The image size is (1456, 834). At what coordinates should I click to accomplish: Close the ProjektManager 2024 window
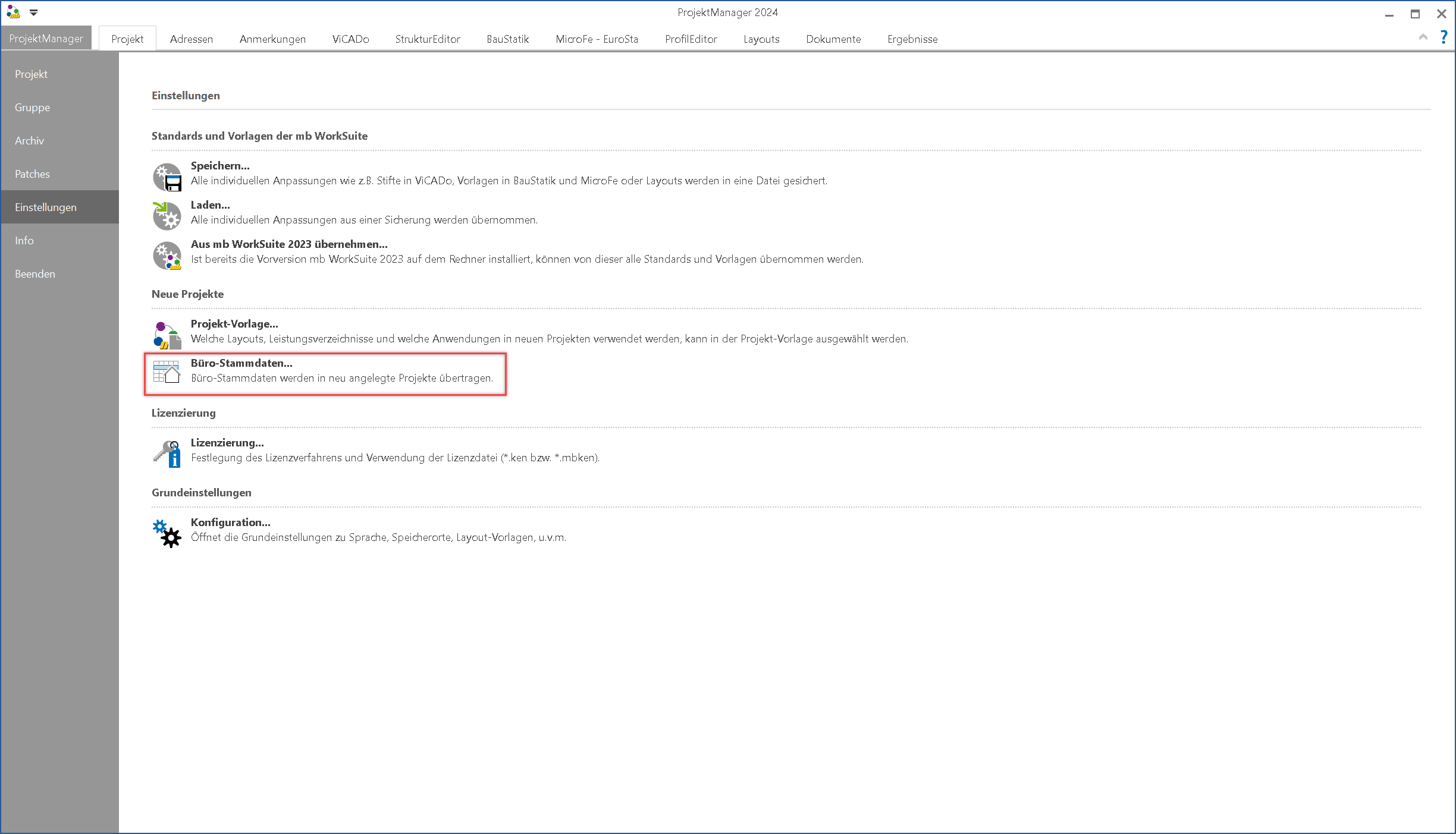pyautogui.click(x=1441, y=14)
